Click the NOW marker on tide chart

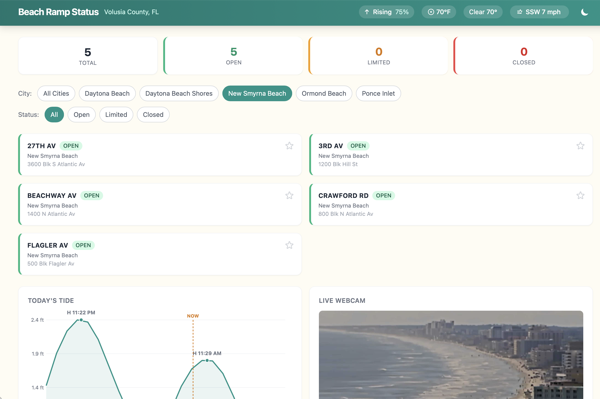[193, 316]
